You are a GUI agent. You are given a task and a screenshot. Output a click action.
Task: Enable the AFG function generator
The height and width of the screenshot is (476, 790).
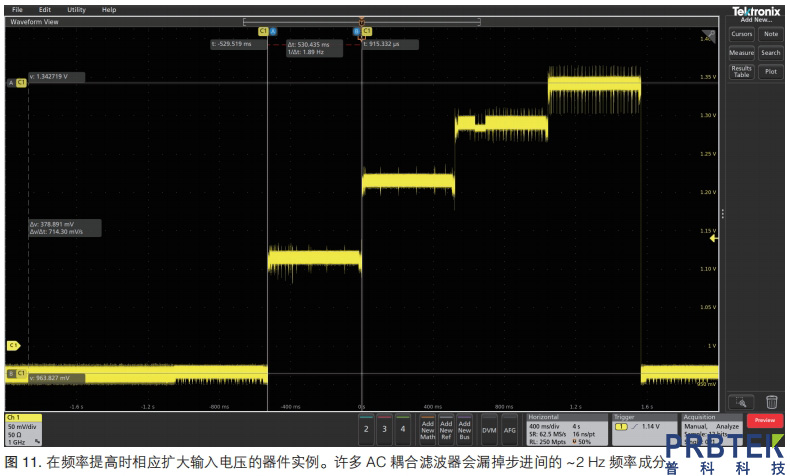510,429
